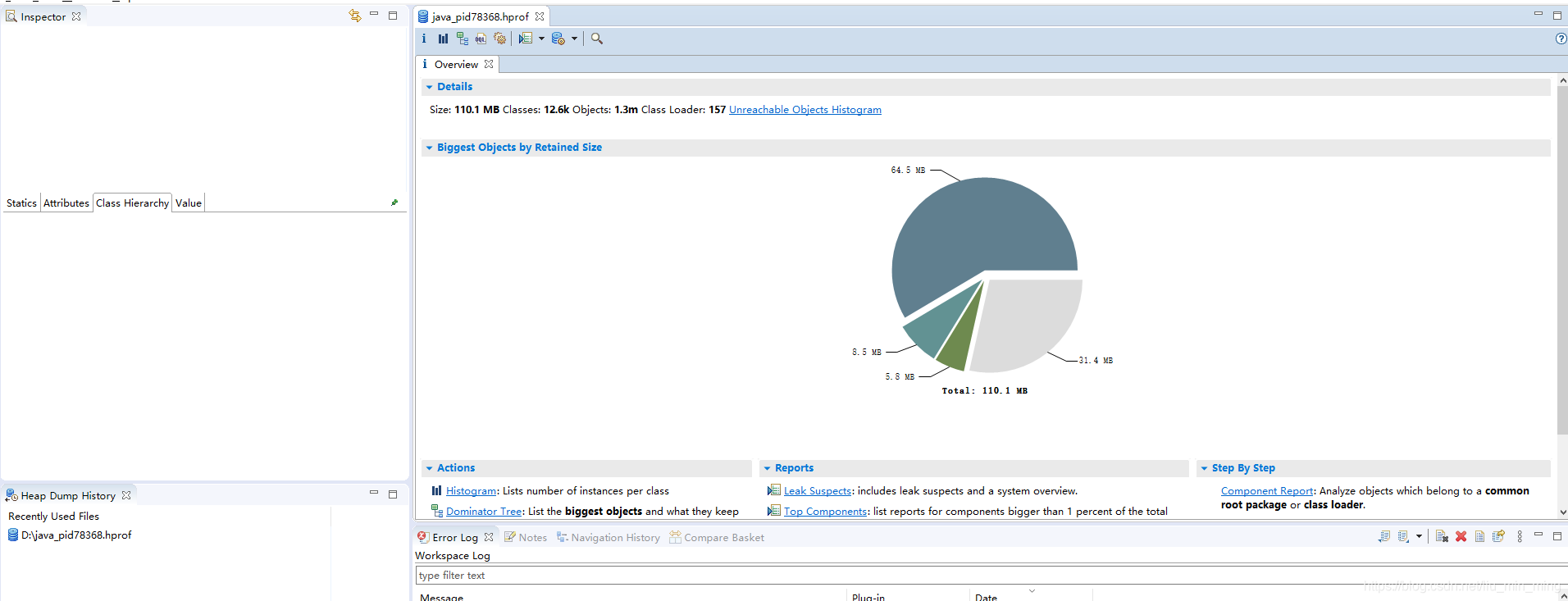1568x601 pixels.
Task: Open the Component Report link
Action: [1267, 490]
